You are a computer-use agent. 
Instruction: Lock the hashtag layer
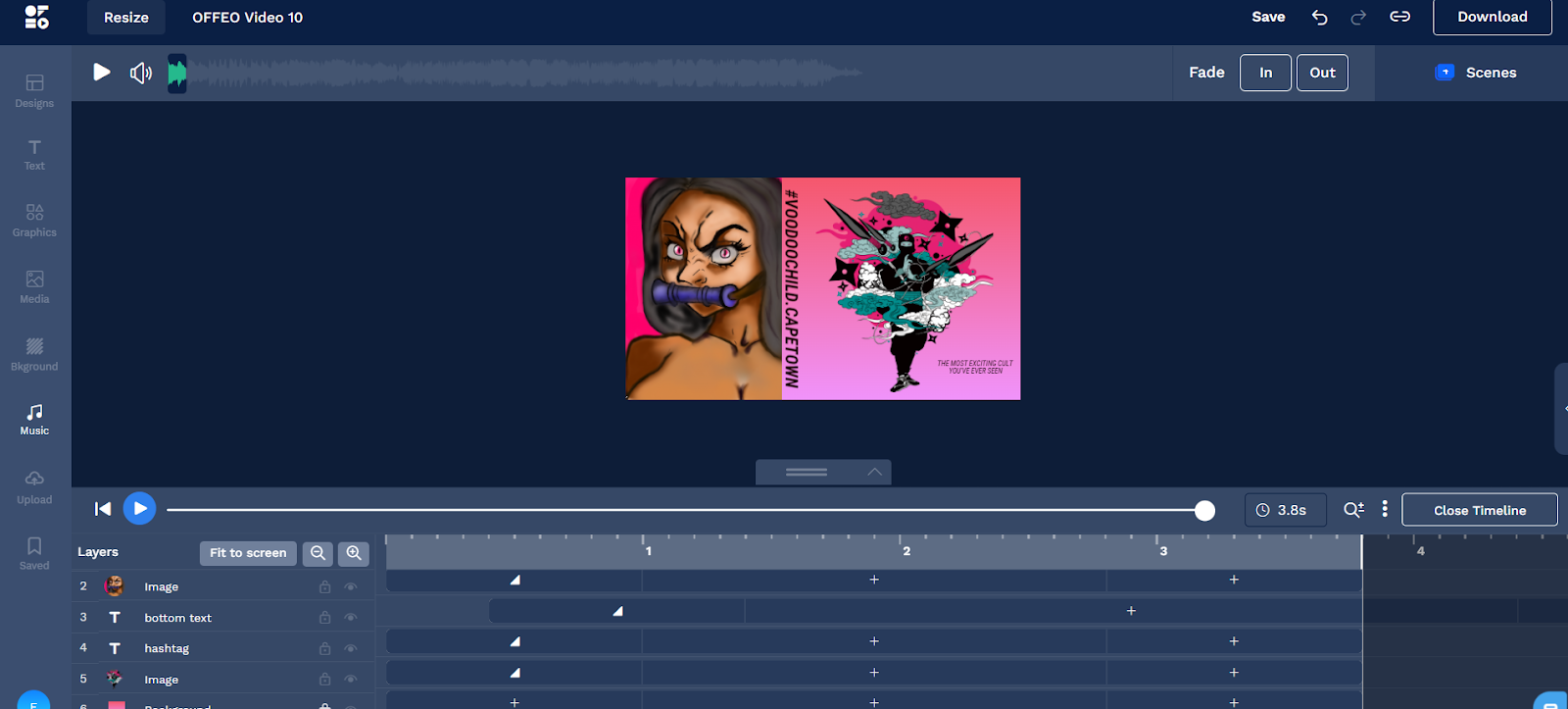324,648
